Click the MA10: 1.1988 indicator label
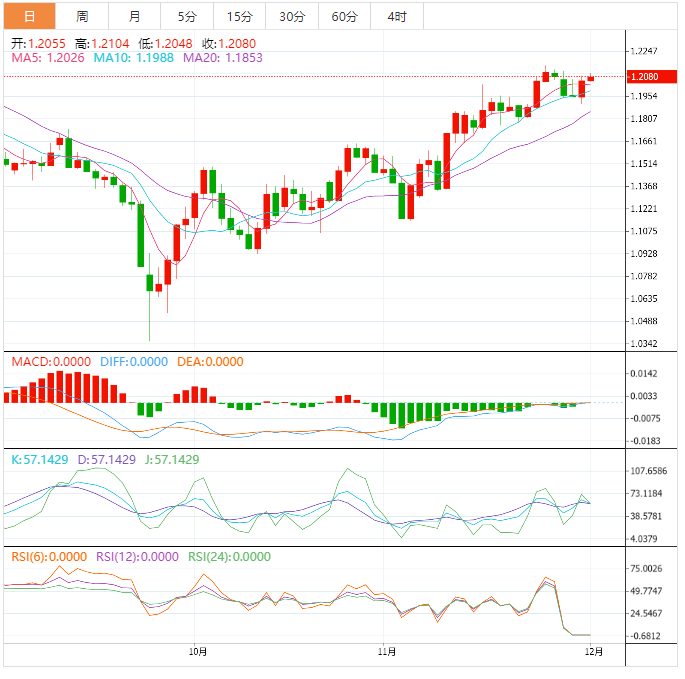Screen dimensions: 685x679 click(134, 58)
